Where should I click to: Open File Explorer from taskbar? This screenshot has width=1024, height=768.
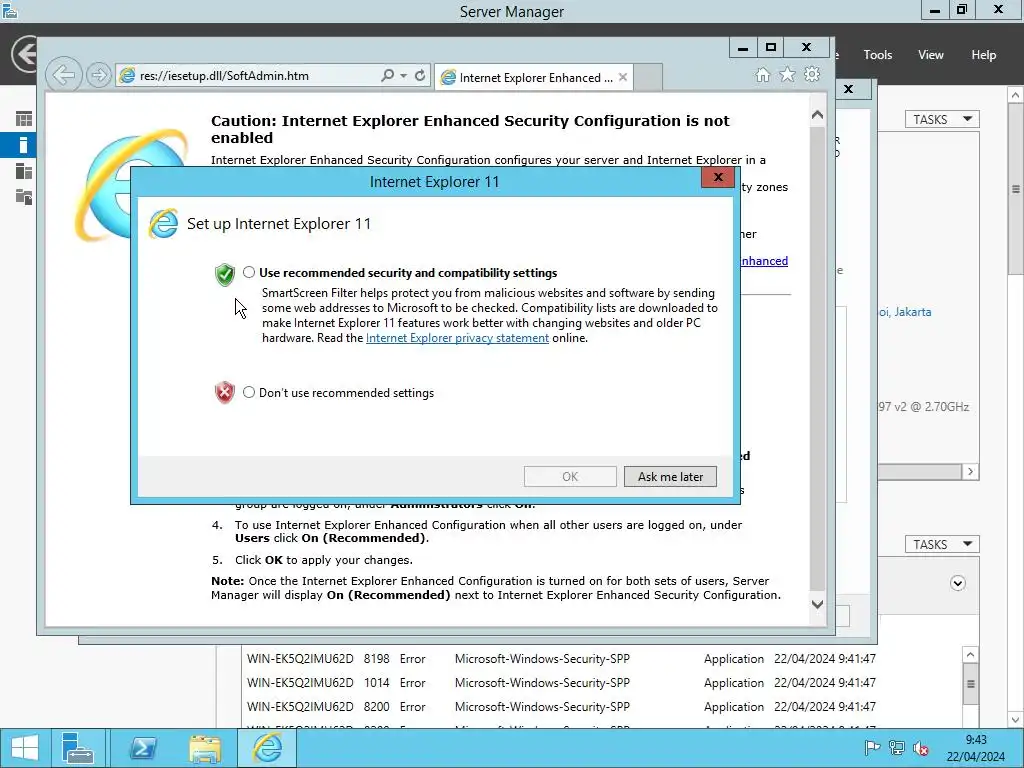205,748
